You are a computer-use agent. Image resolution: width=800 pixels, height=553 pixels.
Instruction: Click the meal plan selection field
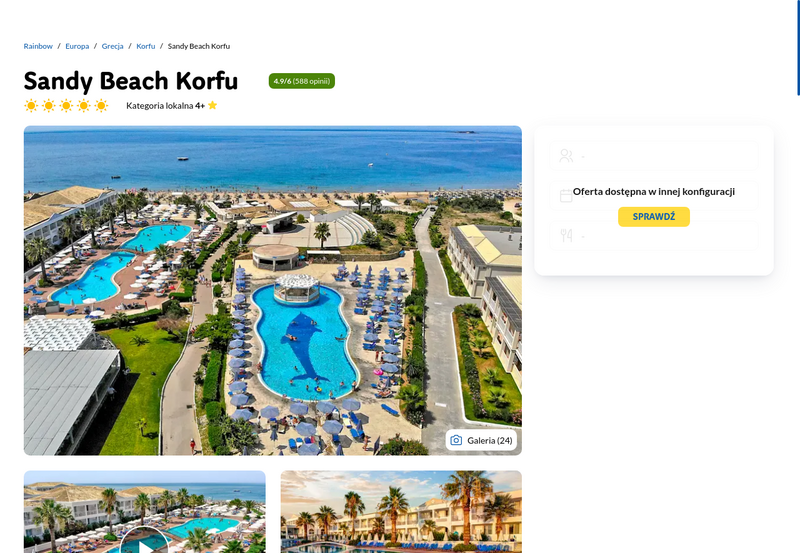coord(654,236)
